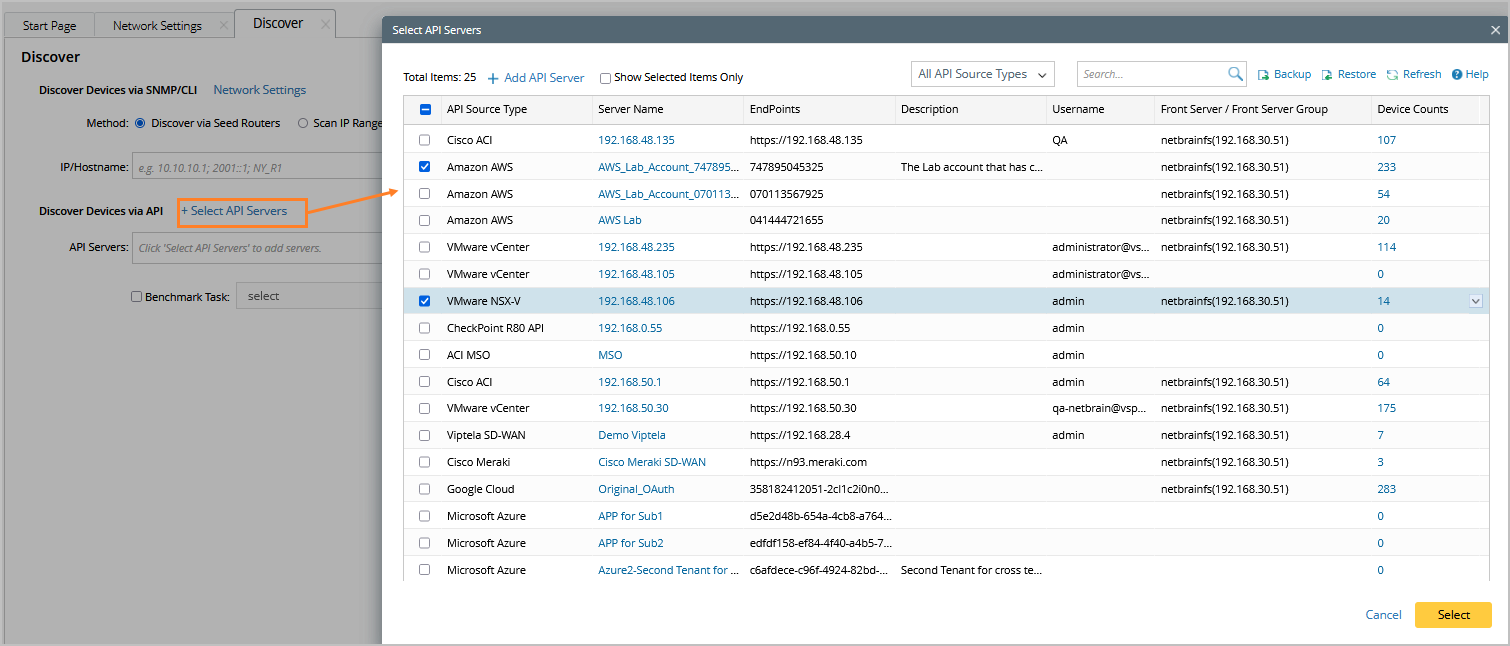Click the endpoint text 041444721655
The height and width of the screenshot is (646, 1510).
787,220
